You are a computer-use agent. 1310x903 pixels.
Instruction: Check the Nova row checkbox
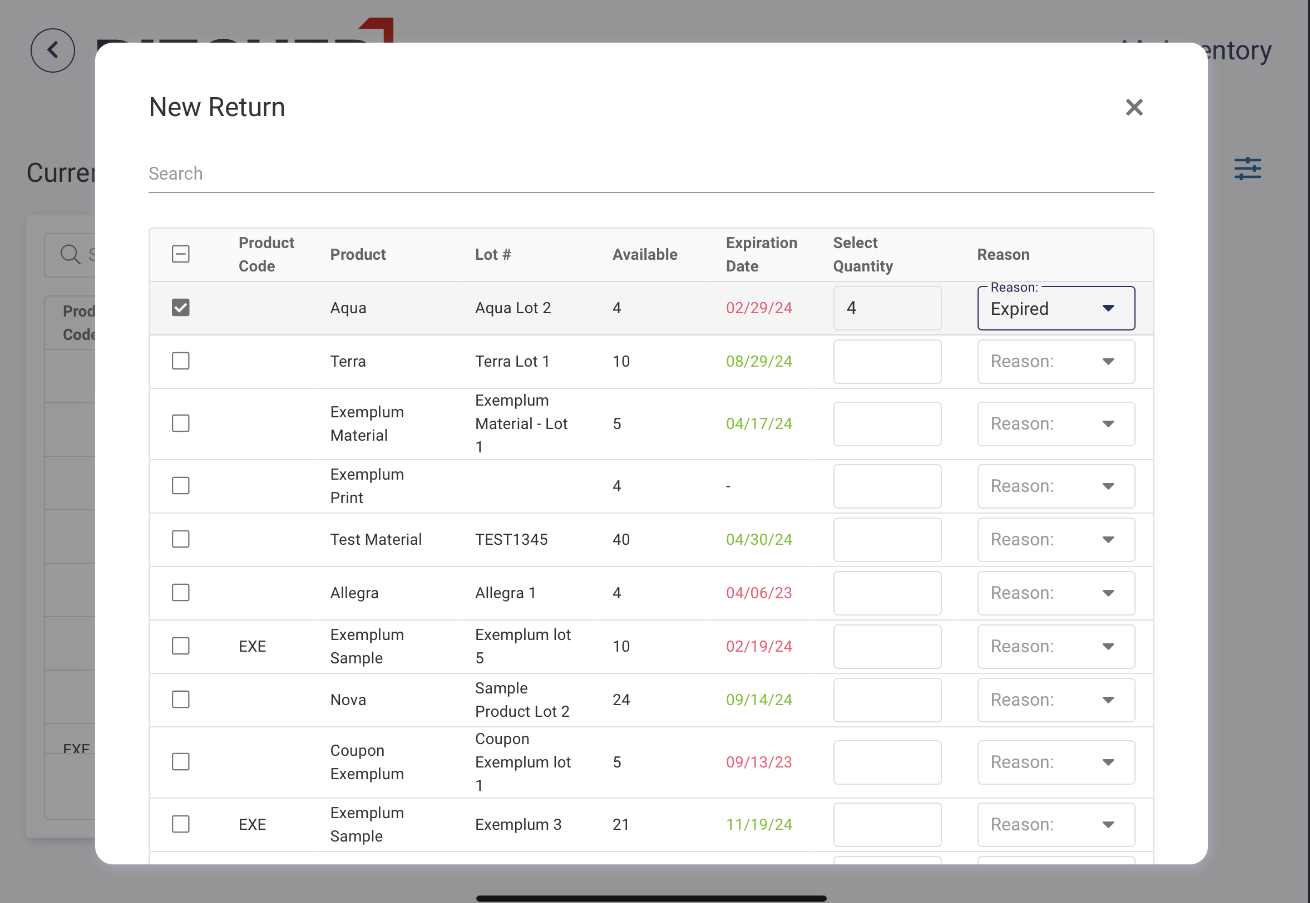[181, 700]
